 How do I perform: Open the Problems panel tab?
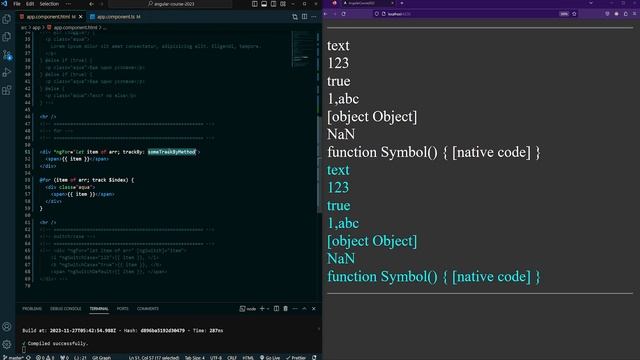point(32,309)
